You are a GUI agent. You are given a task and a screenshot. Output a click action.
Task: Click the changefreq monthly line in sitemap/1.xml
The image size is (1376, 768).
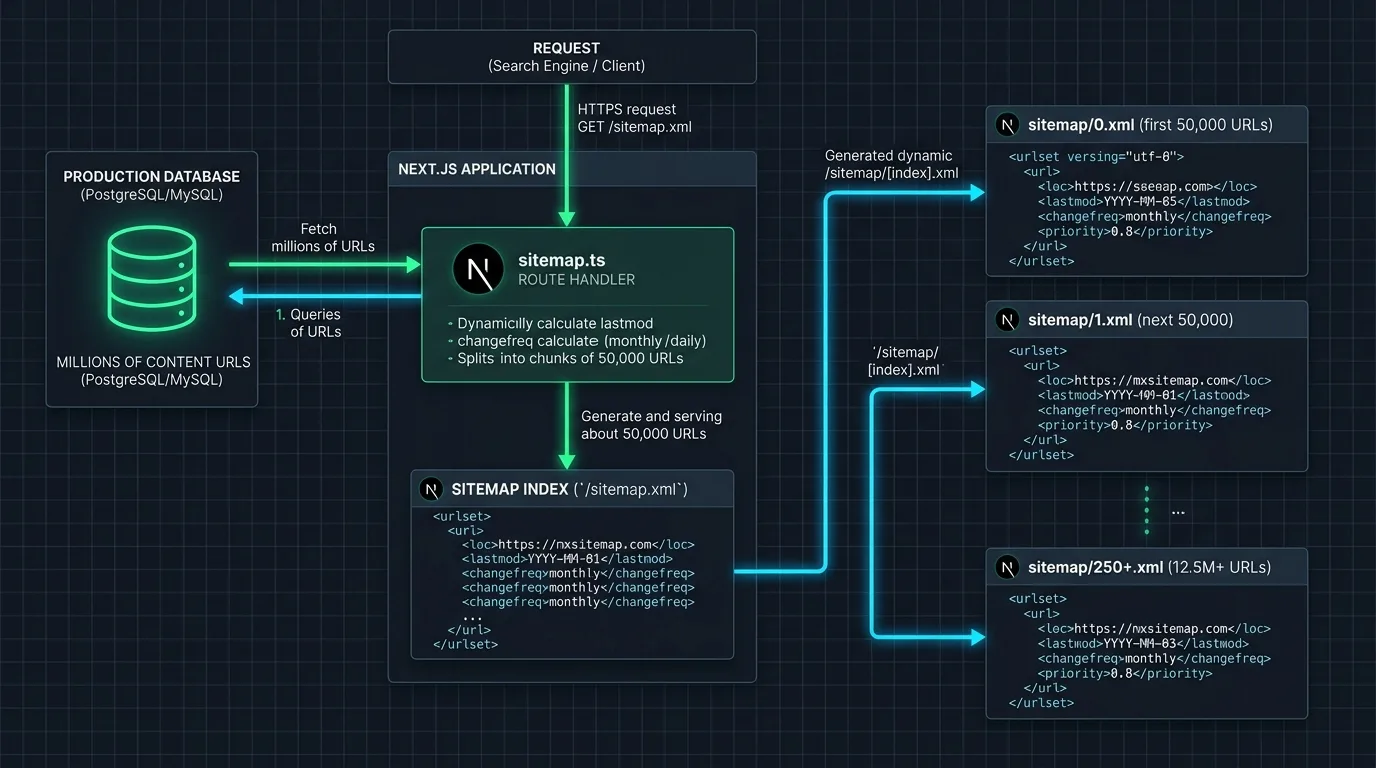(1154, 410)
